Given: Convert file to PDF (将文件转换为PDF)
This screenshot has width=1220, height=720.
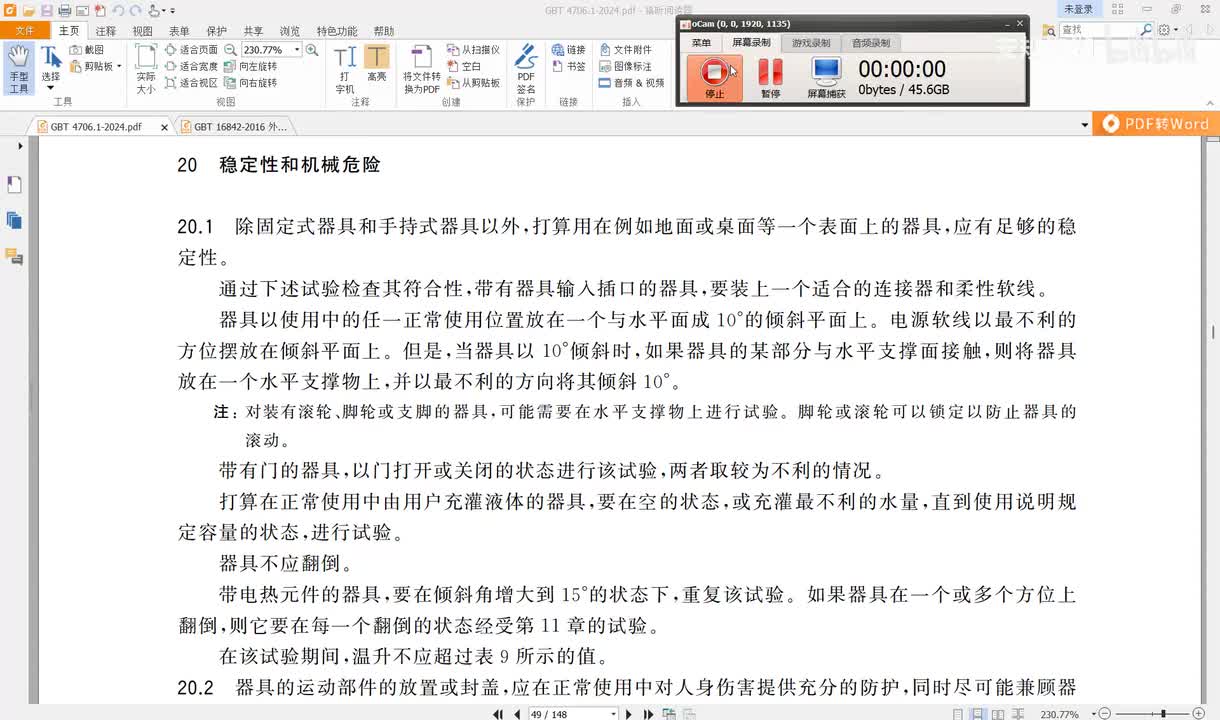Looking at the screenshot, I should (422, 69).
